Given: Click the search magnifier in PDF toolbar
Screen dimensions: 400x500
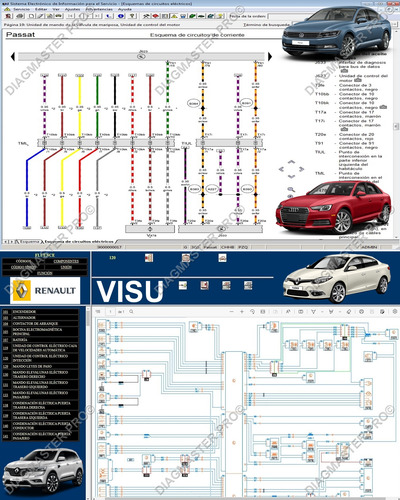Looking at the screenshot, I should [x=131, y=312].
